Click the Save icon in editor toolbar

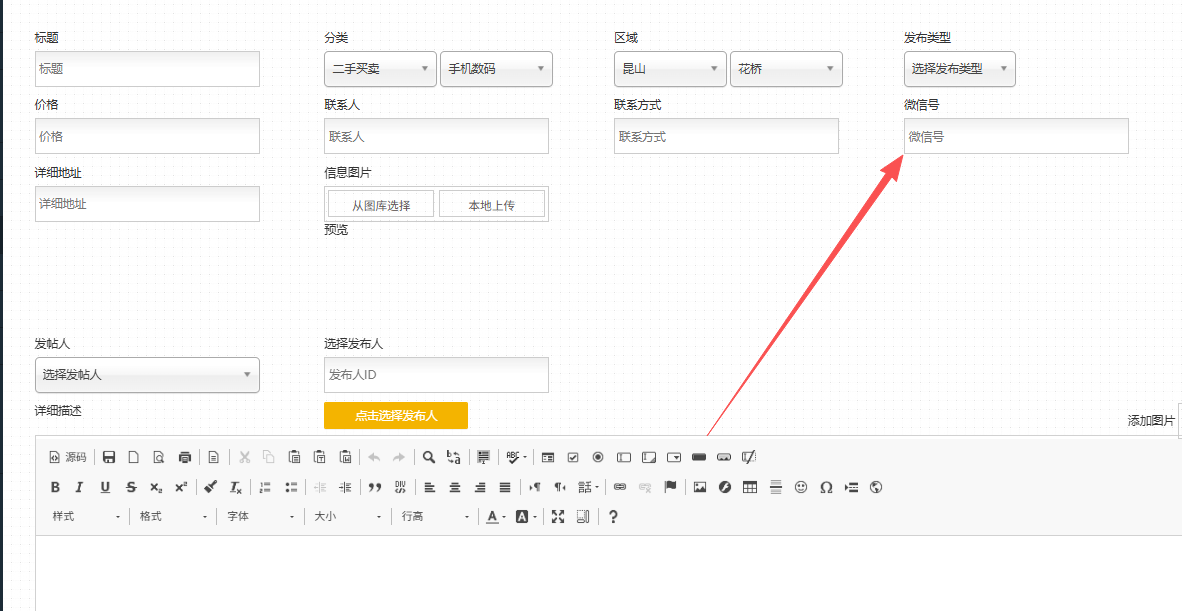pyautogui.click(x=109, y=457)
